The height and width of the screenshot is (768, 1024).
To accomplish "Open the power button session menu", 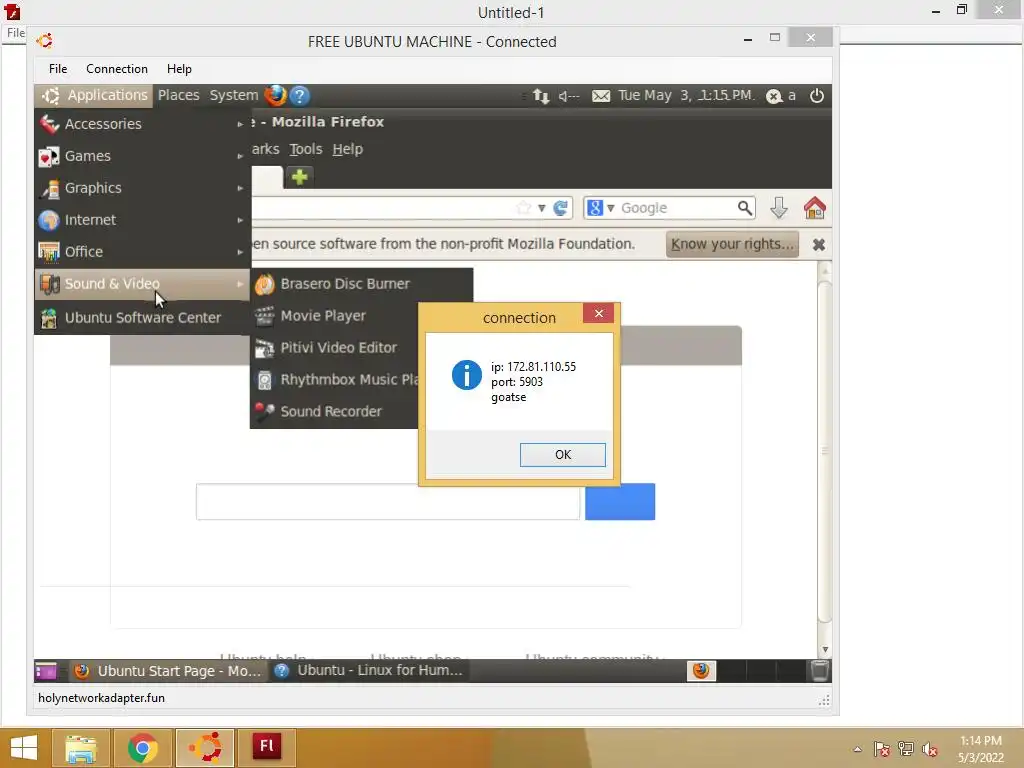I will coord(816,96).
